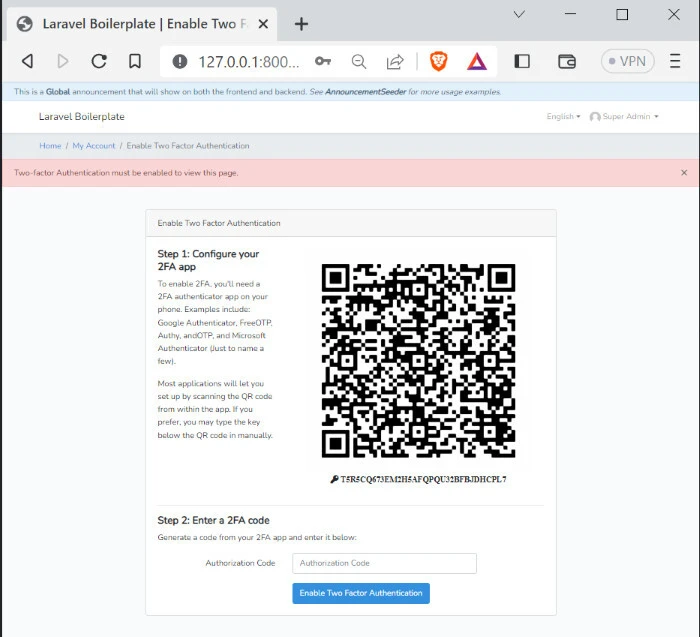Toggle the browser sidebar panel
Viewport: 700px width, 637px height.
tap(522, 61)
